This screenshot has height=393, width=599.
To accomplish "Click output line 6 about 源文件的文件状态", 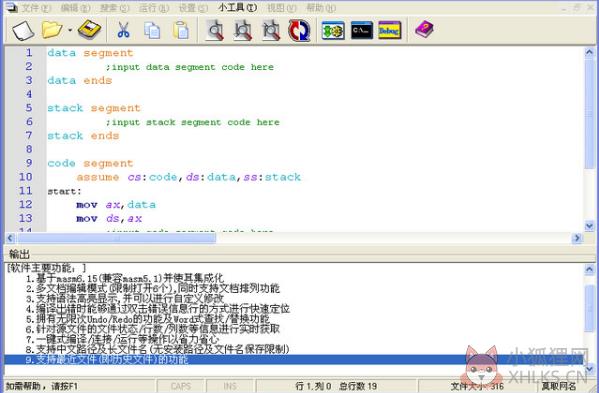I will tap(153, 329).
